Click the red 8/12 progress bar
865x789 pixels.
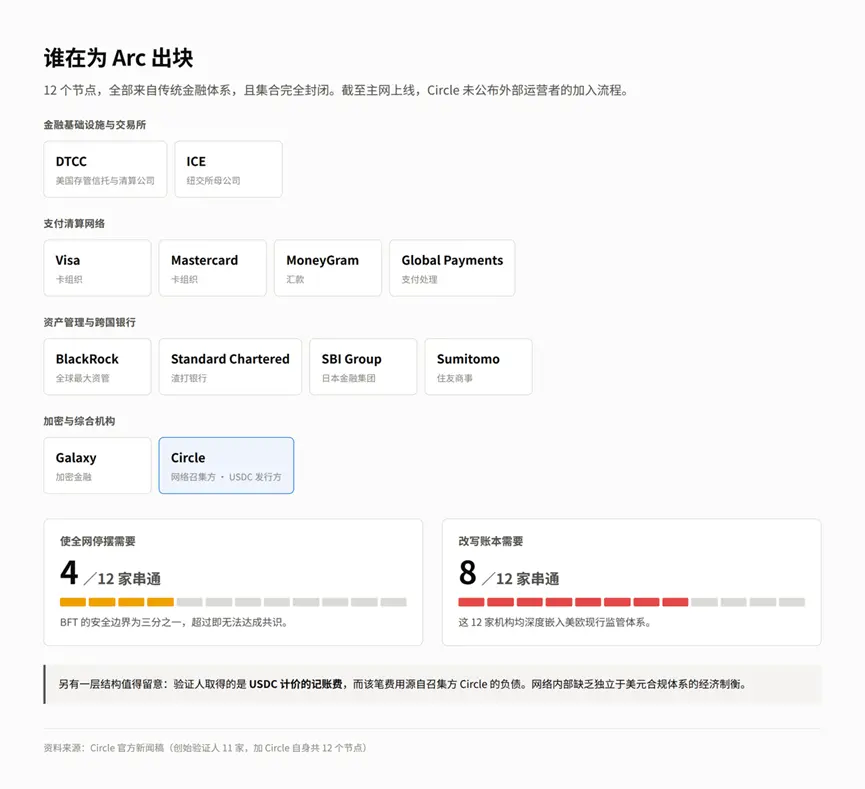pos(632,602)
